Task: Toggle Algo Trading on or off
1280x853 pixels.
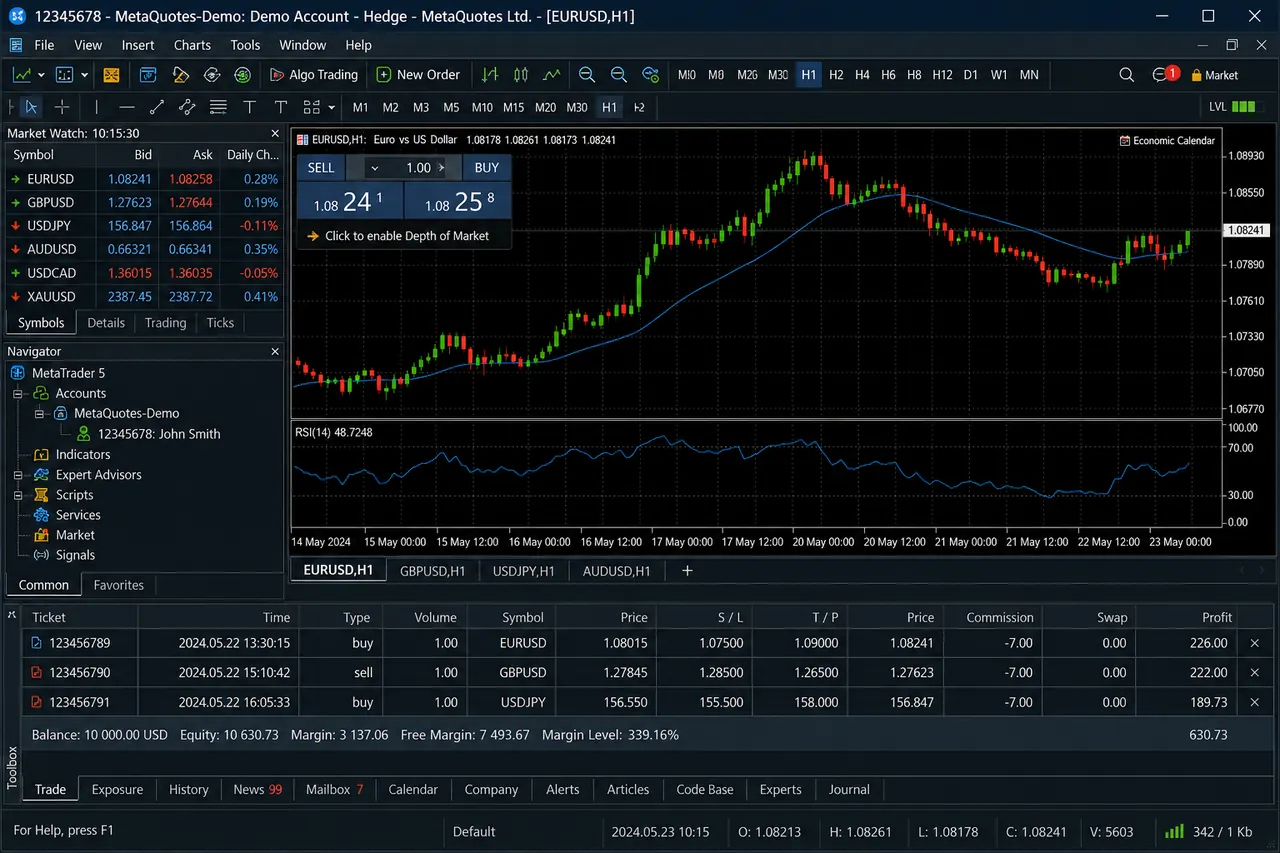Action: pyautogui.click(x=314, y=75)
